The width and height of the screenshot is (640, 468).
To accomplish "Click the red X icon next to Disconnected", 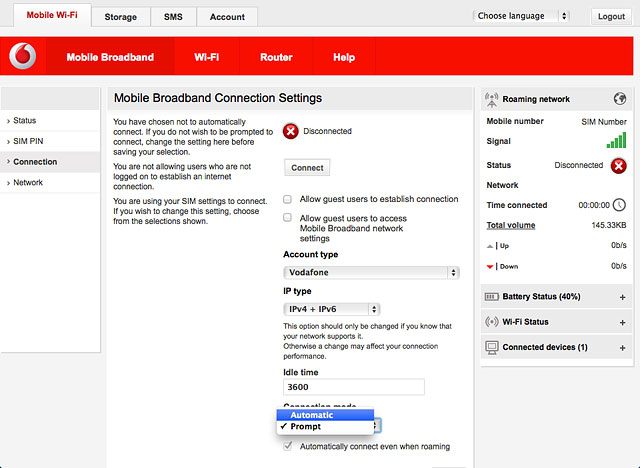I will [290, 131].
